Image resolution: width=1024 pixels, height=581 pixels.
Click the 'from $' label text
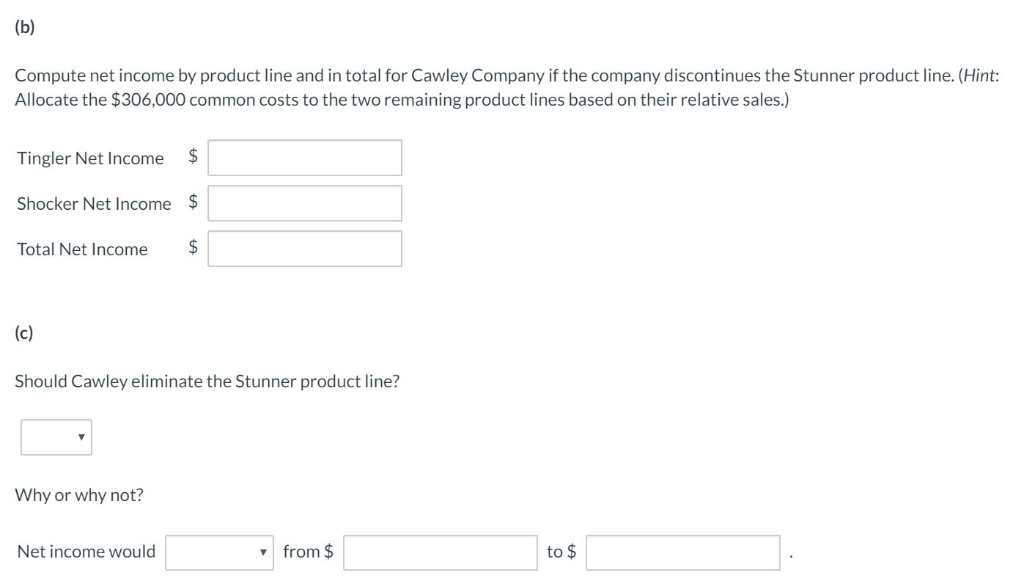308,552
